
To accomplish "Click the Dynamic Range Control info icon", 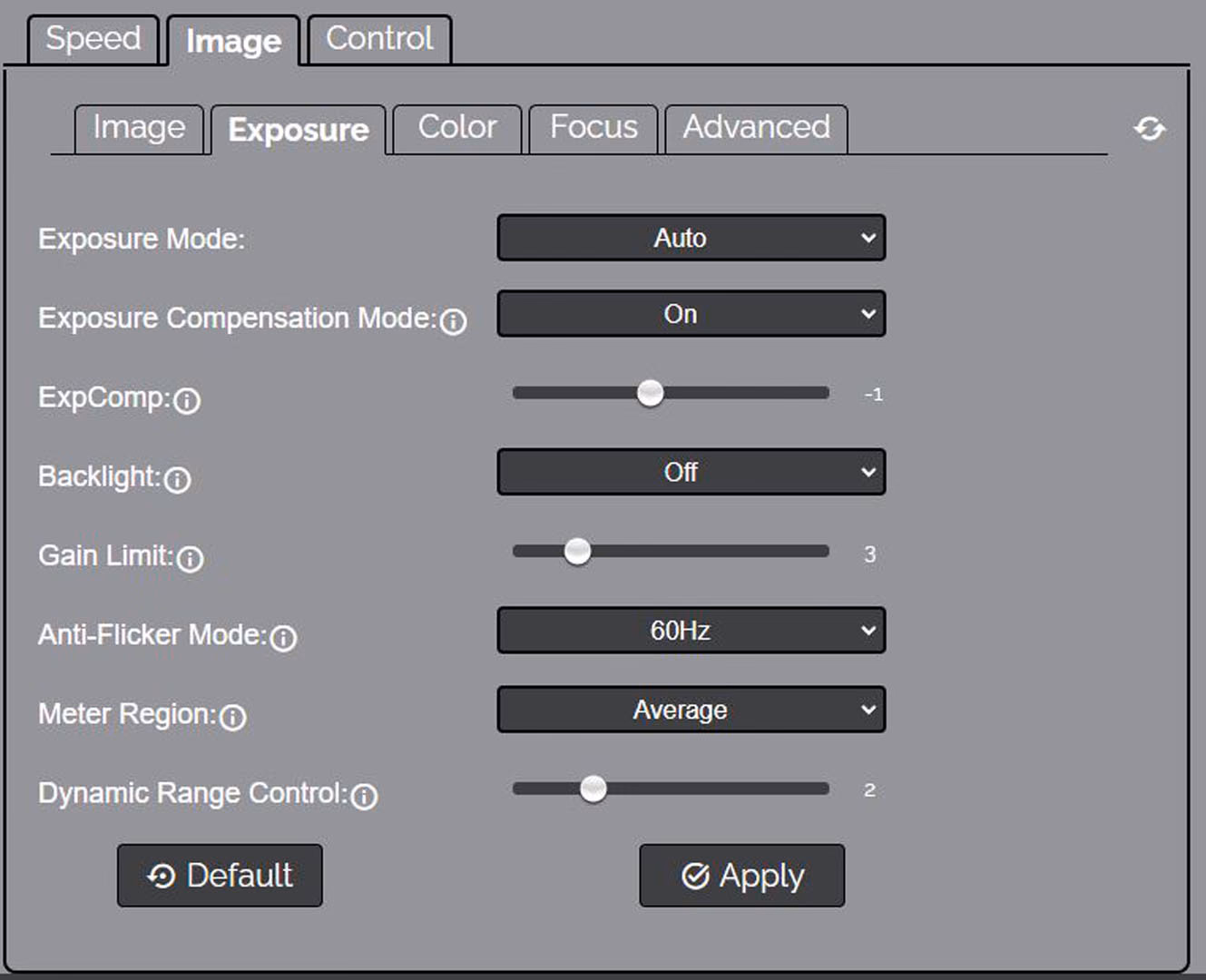I will pyautogui.click(x=364, y=796).
